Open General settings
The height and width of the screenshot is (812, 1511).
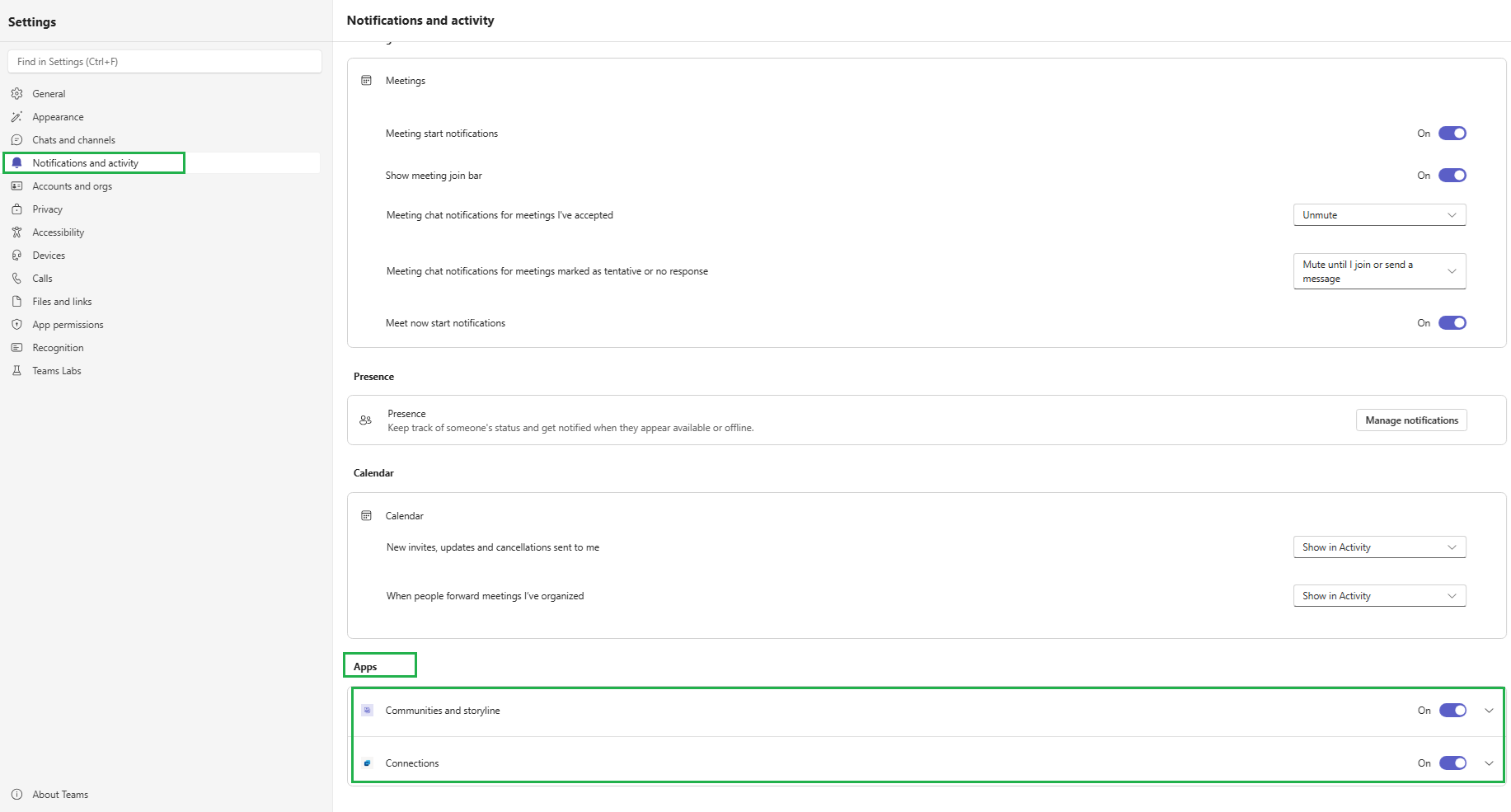click(164, 94)
